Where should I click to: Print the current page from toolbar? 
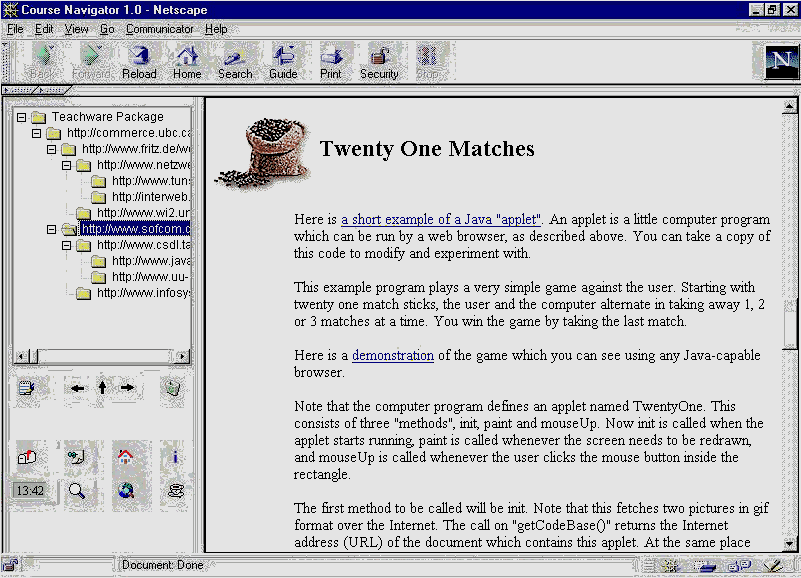[331, 61]
